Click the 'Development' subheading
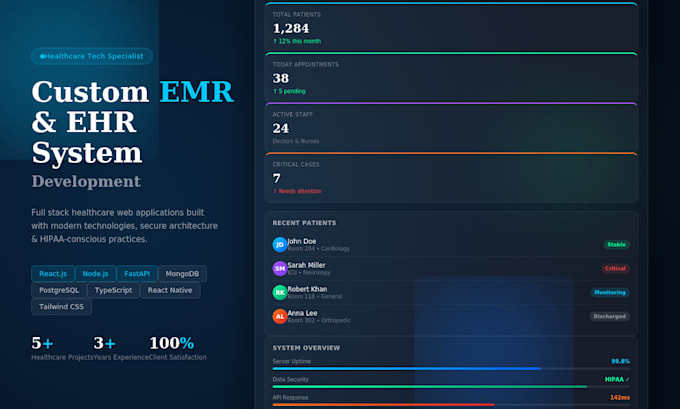The width and height of the screenshot is (680, 409). [86, 181]
